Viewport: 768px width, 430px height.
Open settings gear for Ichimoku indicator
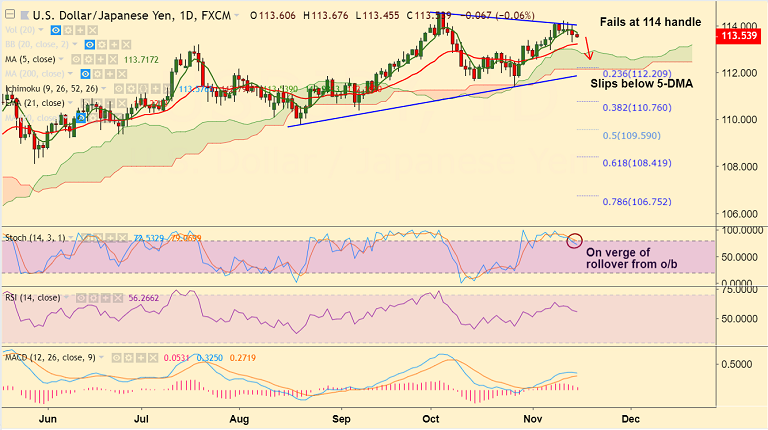pos(131,89)
